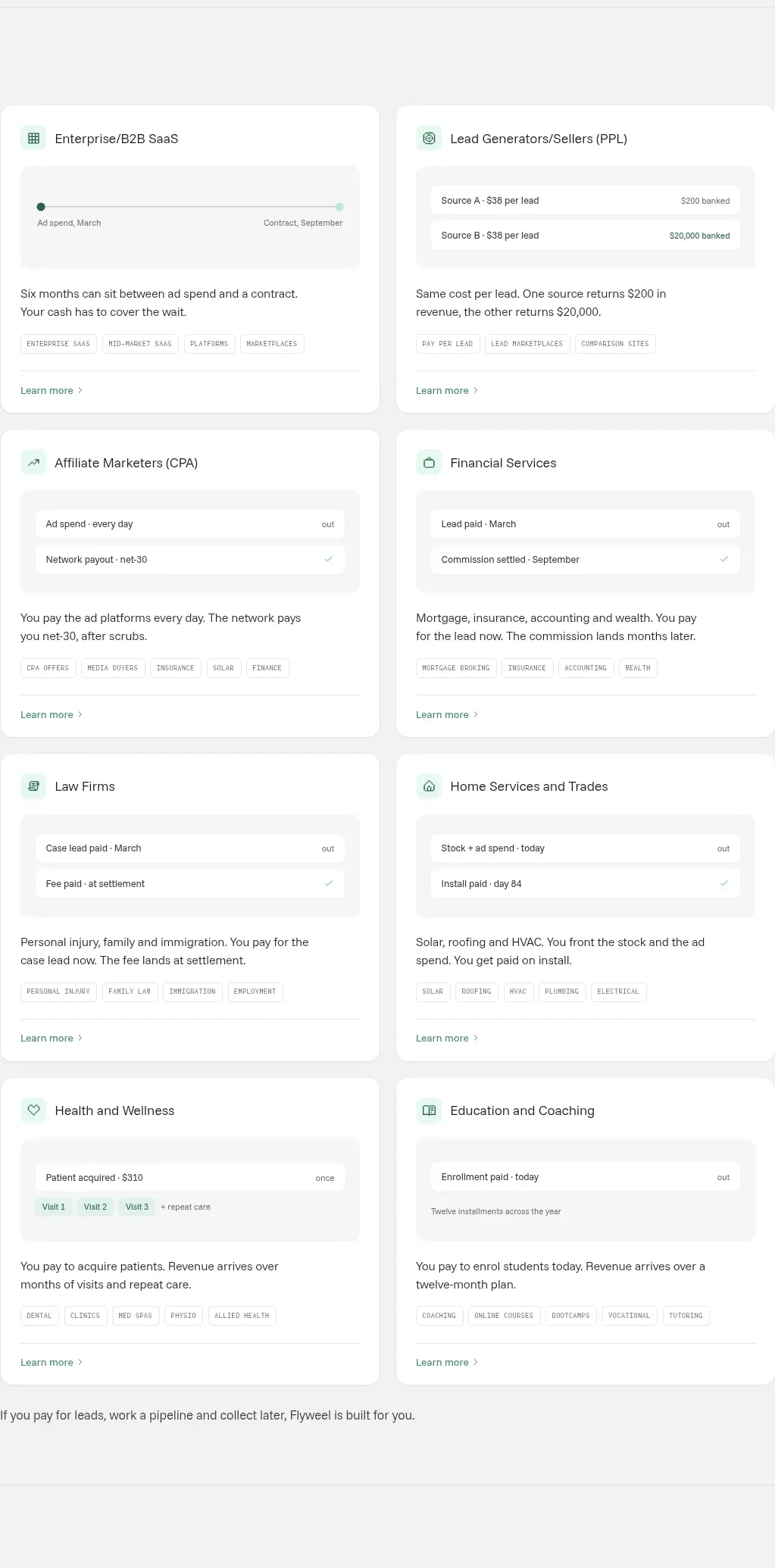Screen dimensions: 775x1568
Task: Click the PERSONAL INJURY tag
Action: 58,992
